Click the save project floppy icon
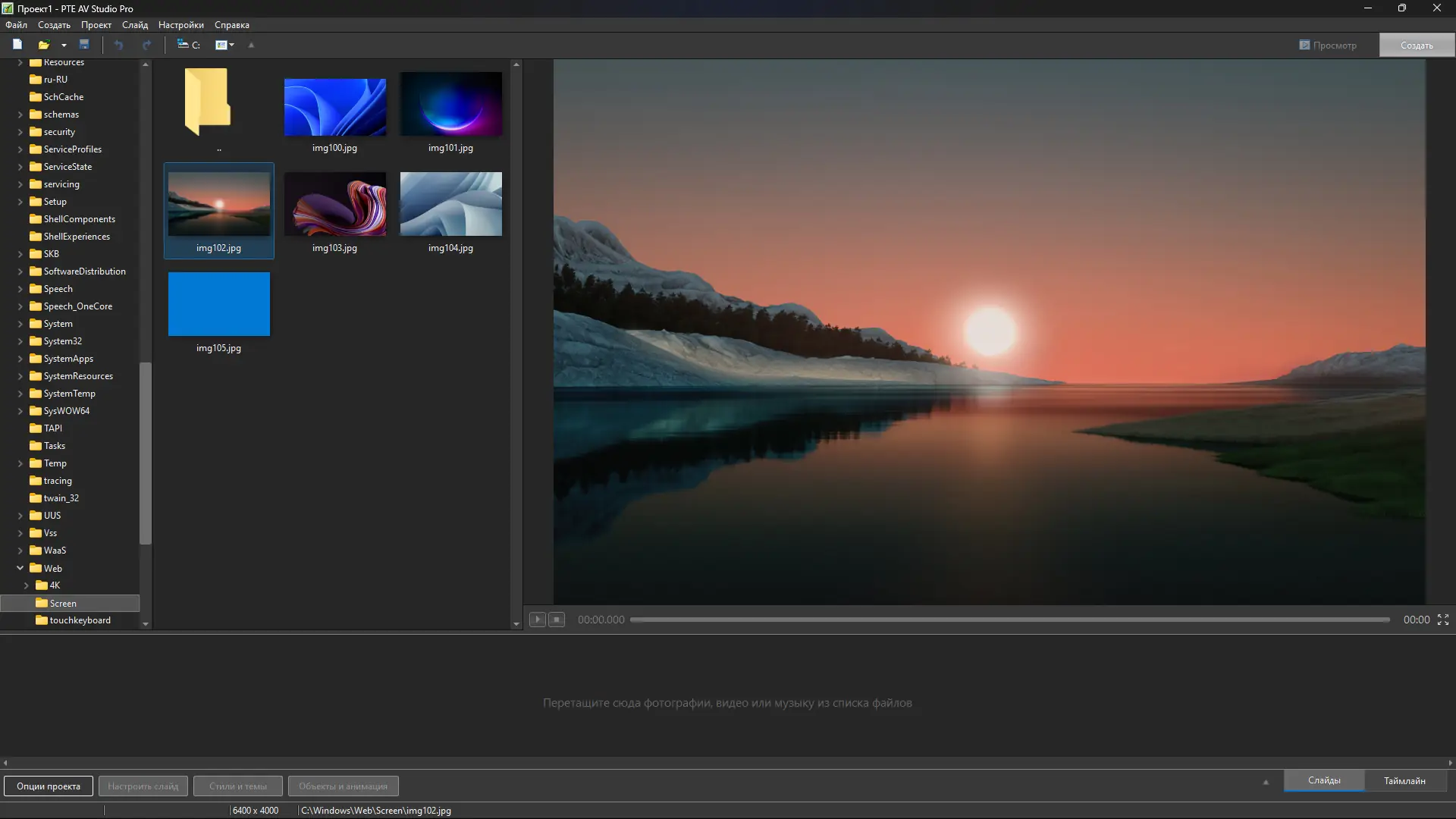1456x819 pixels. click(84, 45)
